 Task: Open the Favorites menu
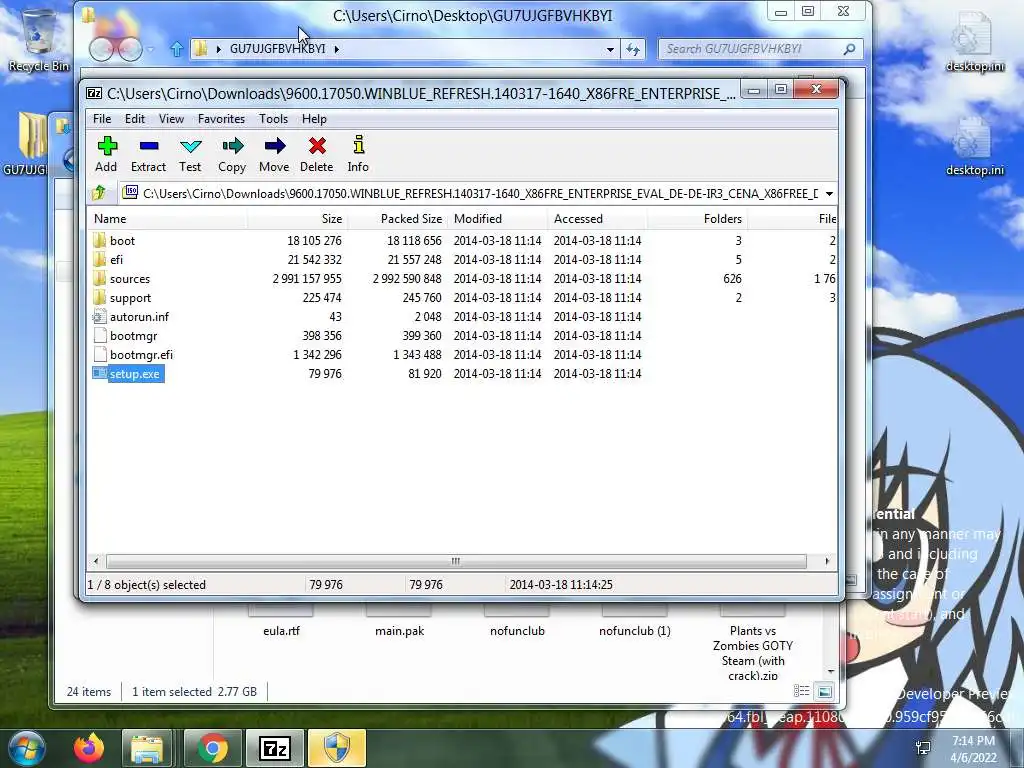point(221,119)
